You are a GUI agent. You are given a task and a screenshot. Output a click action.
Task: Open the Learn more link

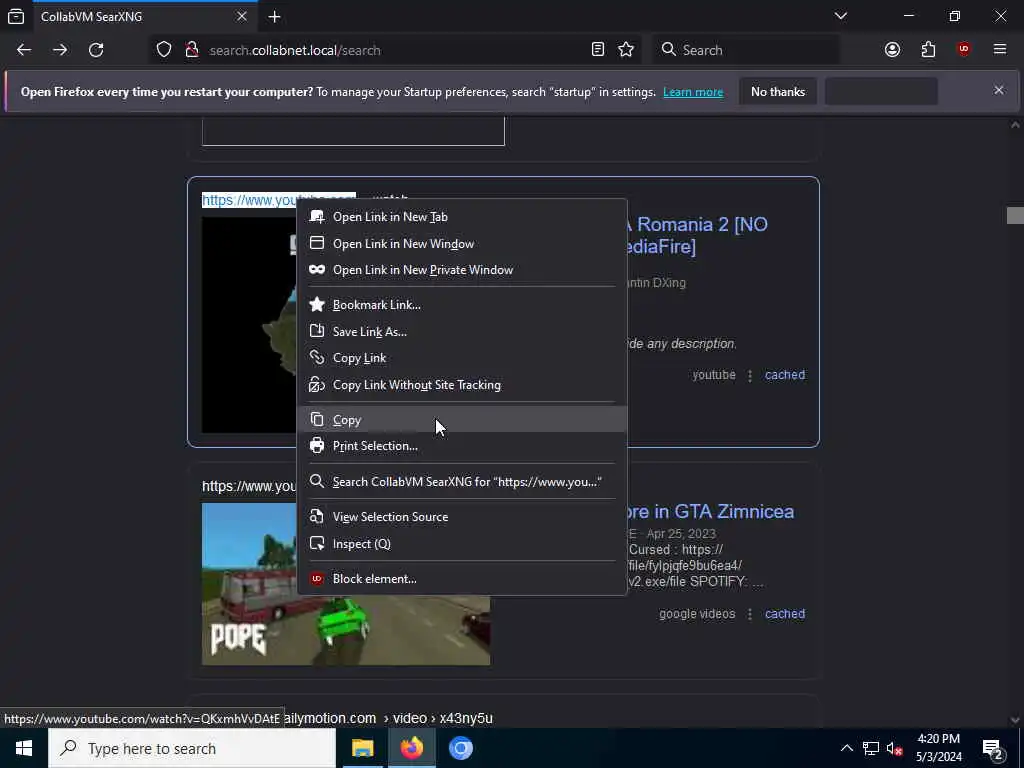693,92
